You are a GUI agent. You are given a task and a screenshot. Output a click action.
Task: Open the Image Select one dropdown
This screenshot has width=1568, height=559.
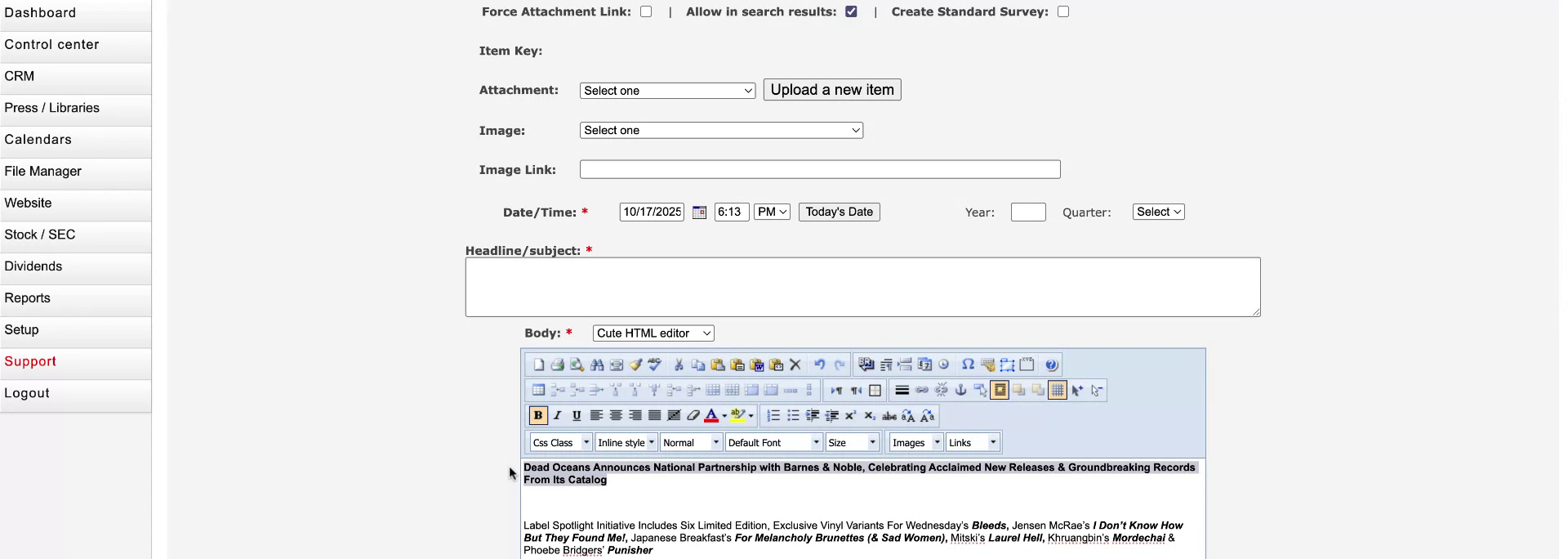pos(721,131)
